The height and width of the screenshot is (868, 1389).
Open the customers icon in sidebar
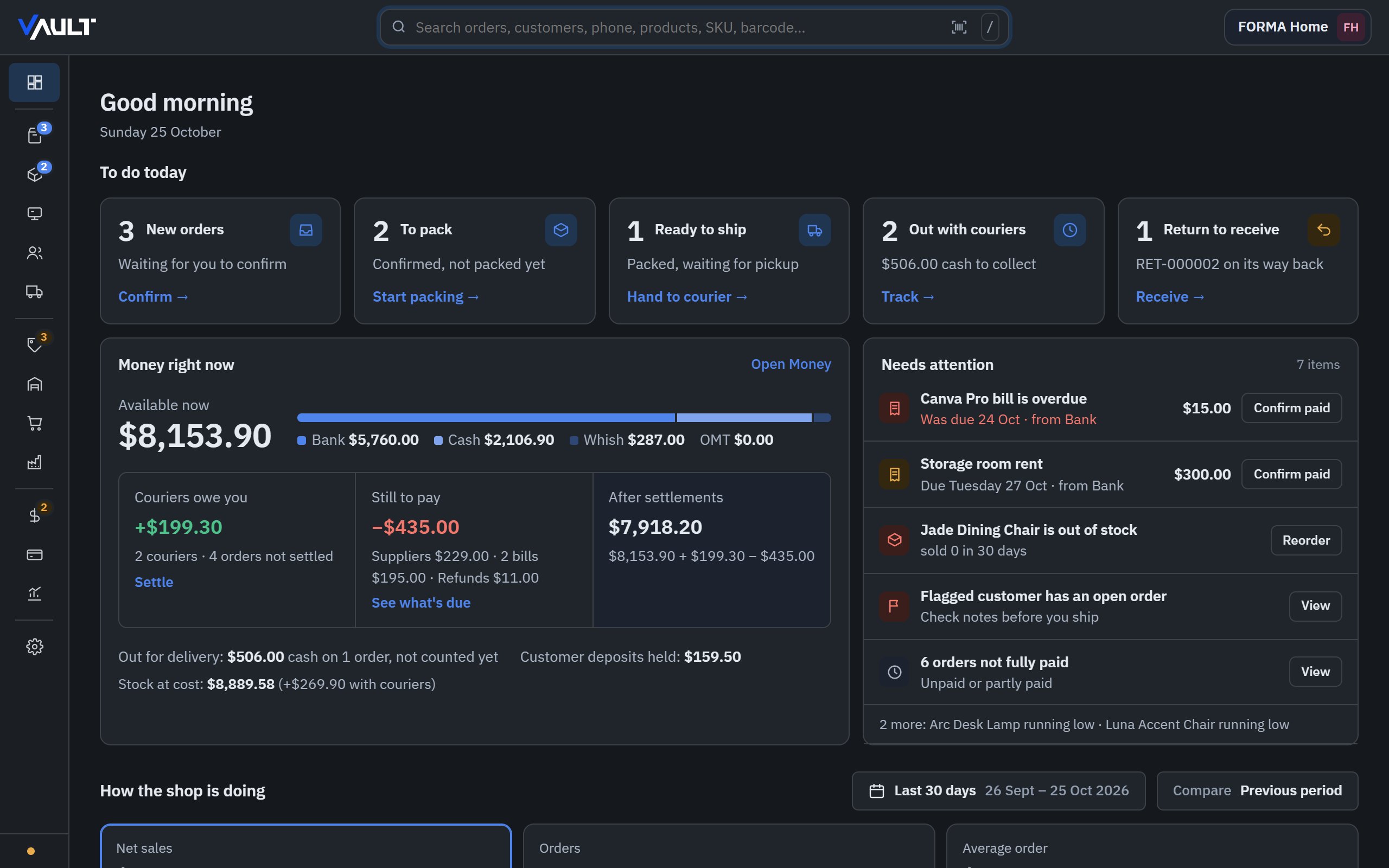[34, 253]
